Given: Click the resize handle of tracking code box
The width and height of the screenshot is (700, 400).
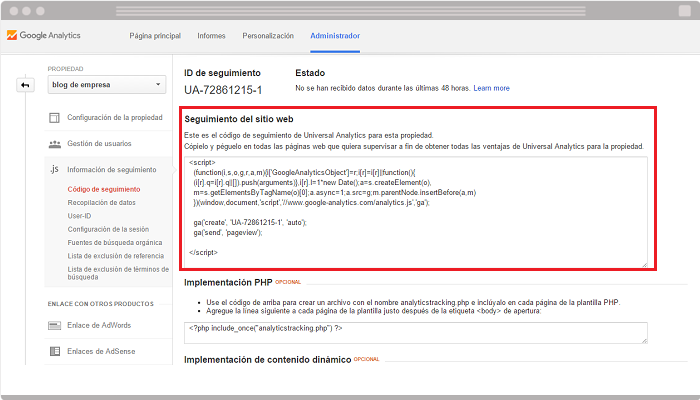Looking at the screenshot, I should (x=644, y=265).
